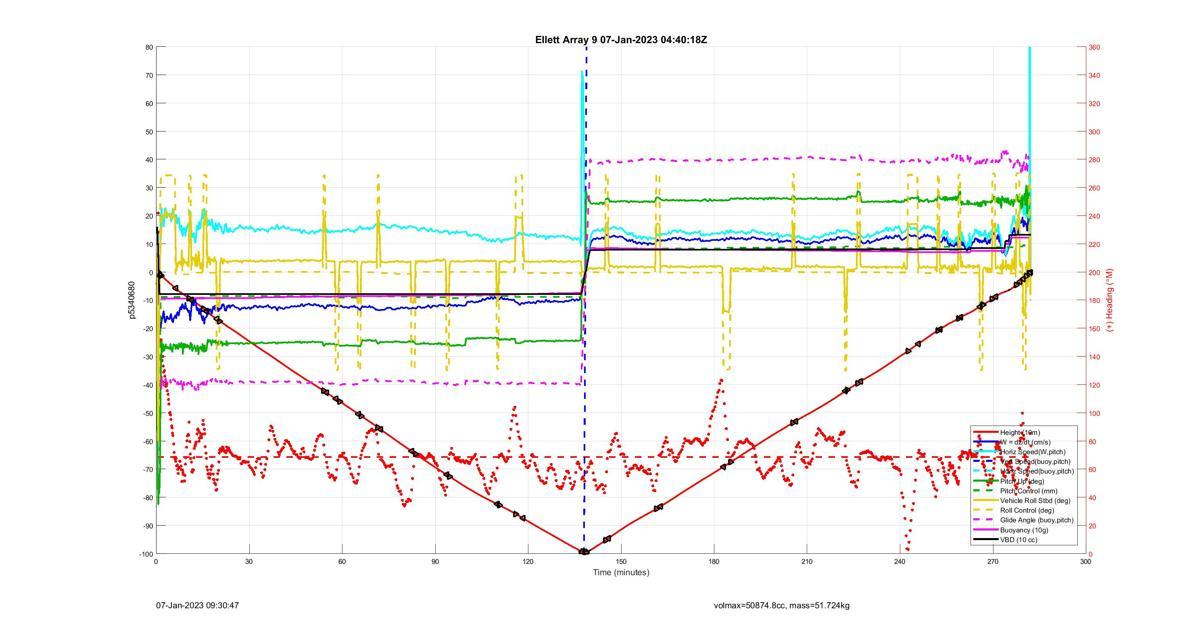This screenshot has width=1200, height=622.
Task: Select the "220" tick on the heading axis
Action: pyautogui.click(x=1095, y=244)
